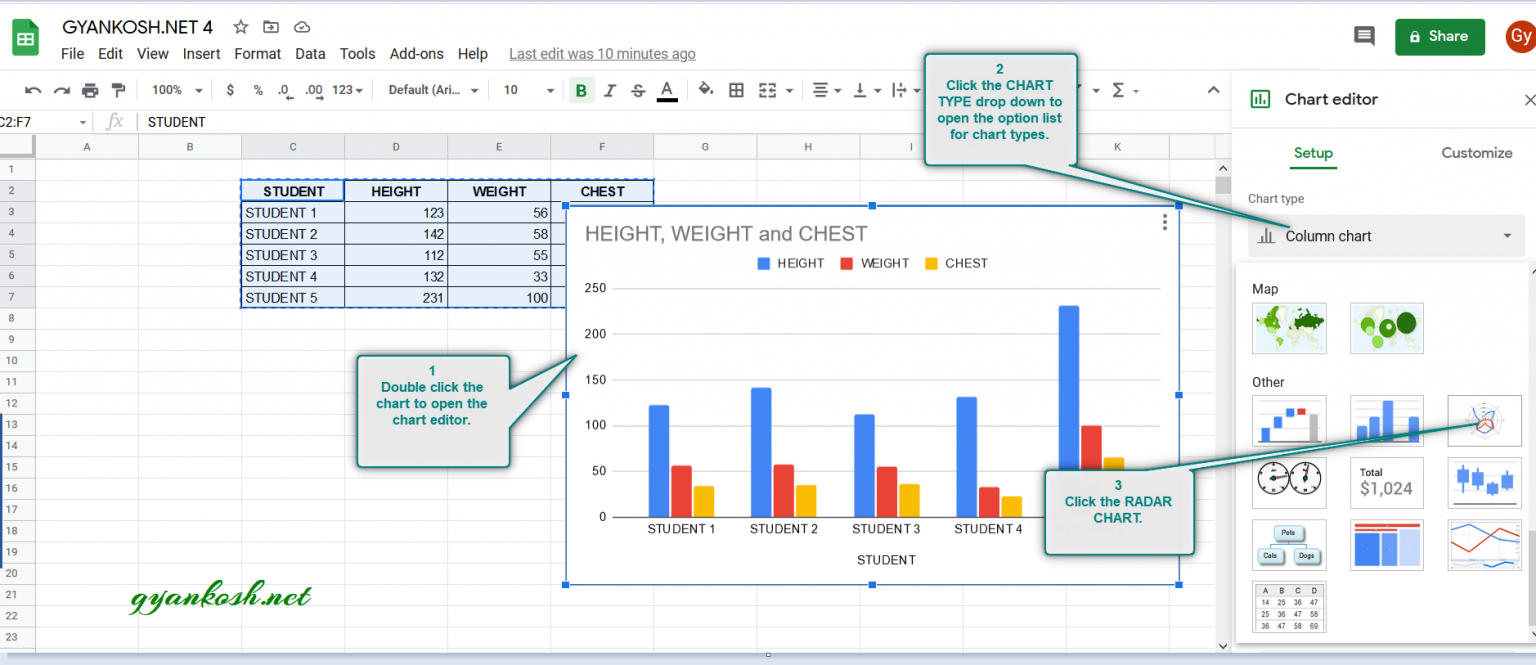Image resolution: width=1536 pixels, height=665 pixels.
Task: Choose the gauge chart thumbnail
Action: [1289, 482]
